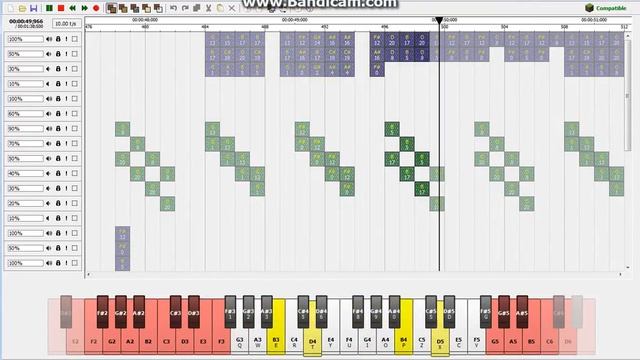Select the fifth instrument block icon
640x360 pixels.
[158, 8]
